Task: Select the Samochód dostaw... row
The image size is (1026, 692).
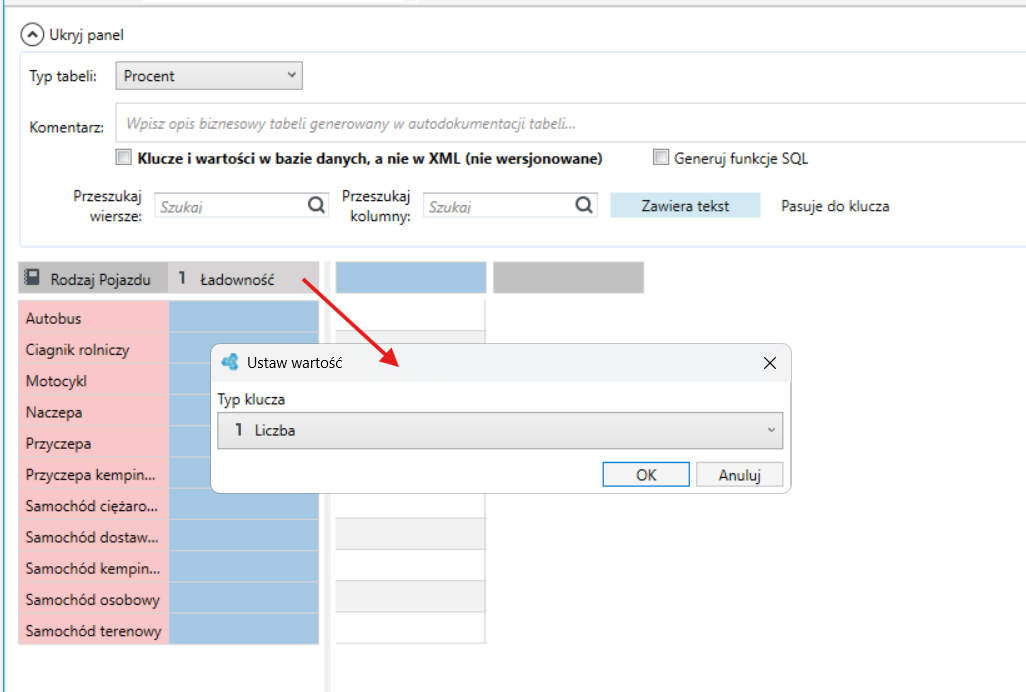Action: point(94,537)
